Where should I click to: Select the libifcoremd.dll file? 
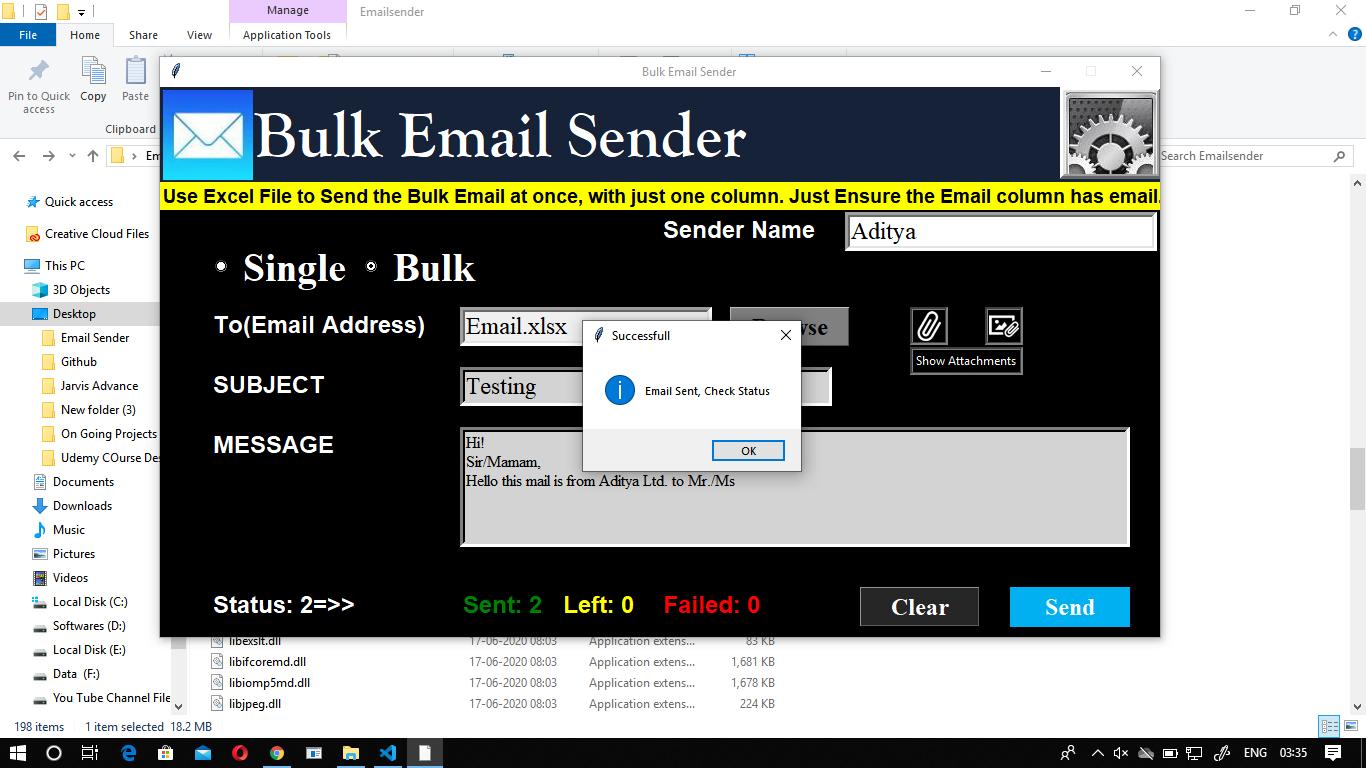pyautogui.click(x=267, y=662)
